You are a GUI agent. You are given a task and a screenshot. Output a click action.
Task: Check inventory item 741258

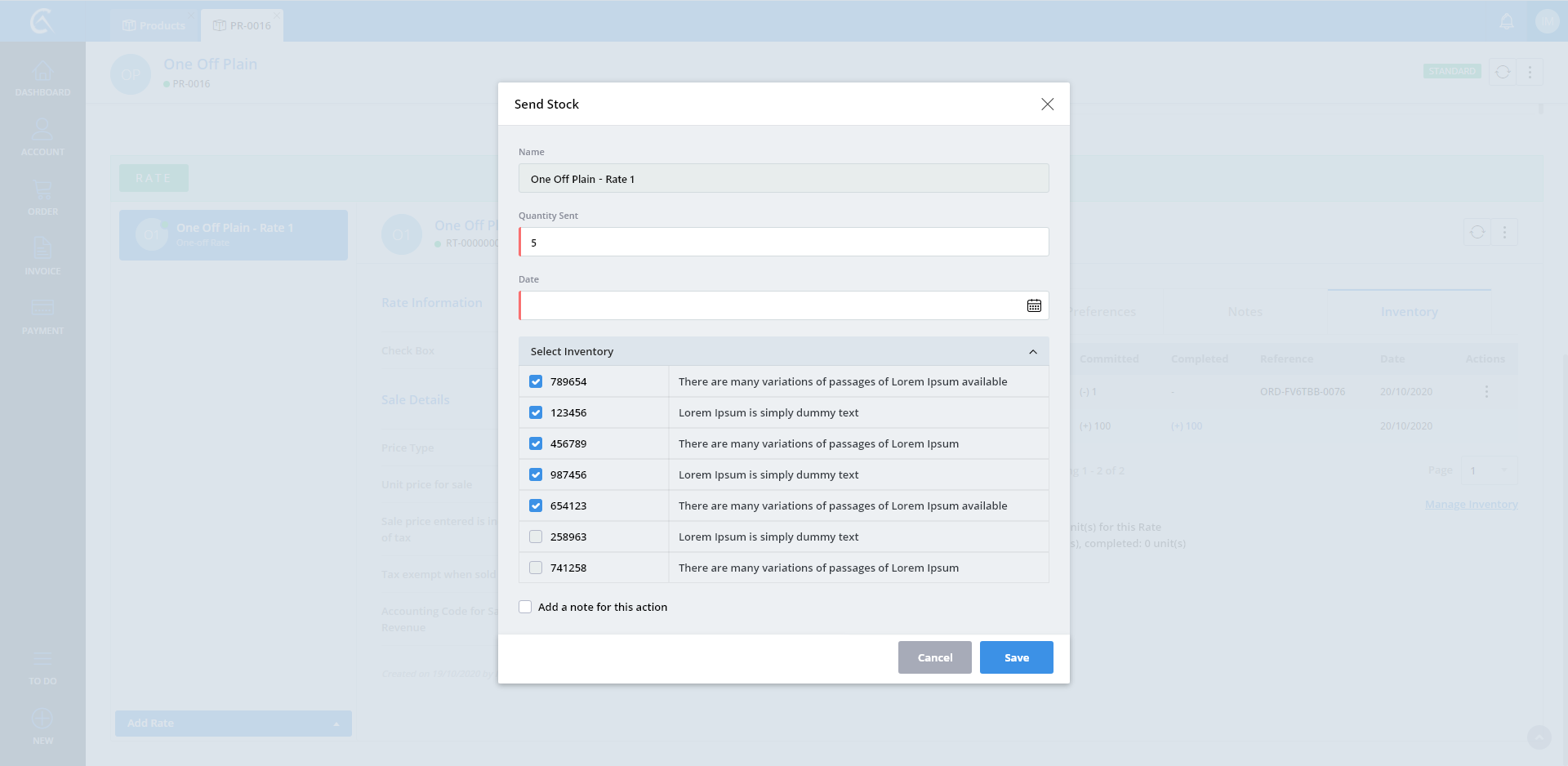536,568
